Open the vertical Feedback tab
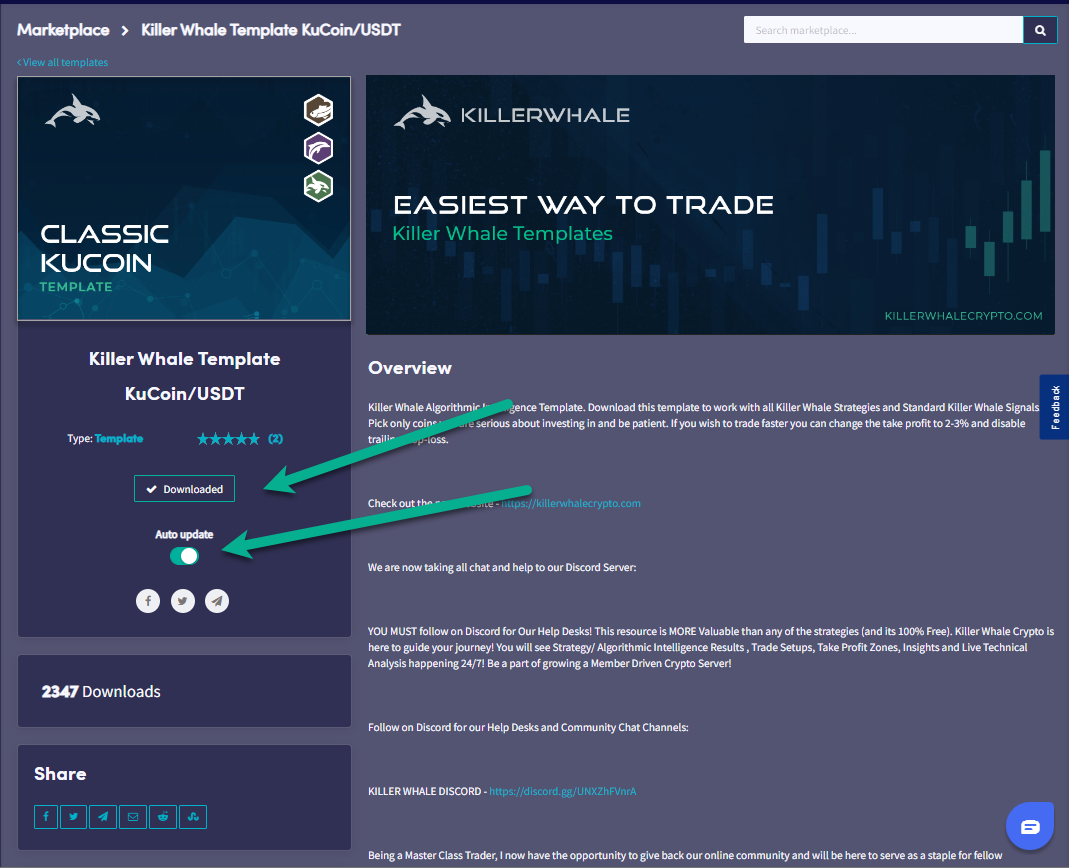 [x=1054, y=407]
